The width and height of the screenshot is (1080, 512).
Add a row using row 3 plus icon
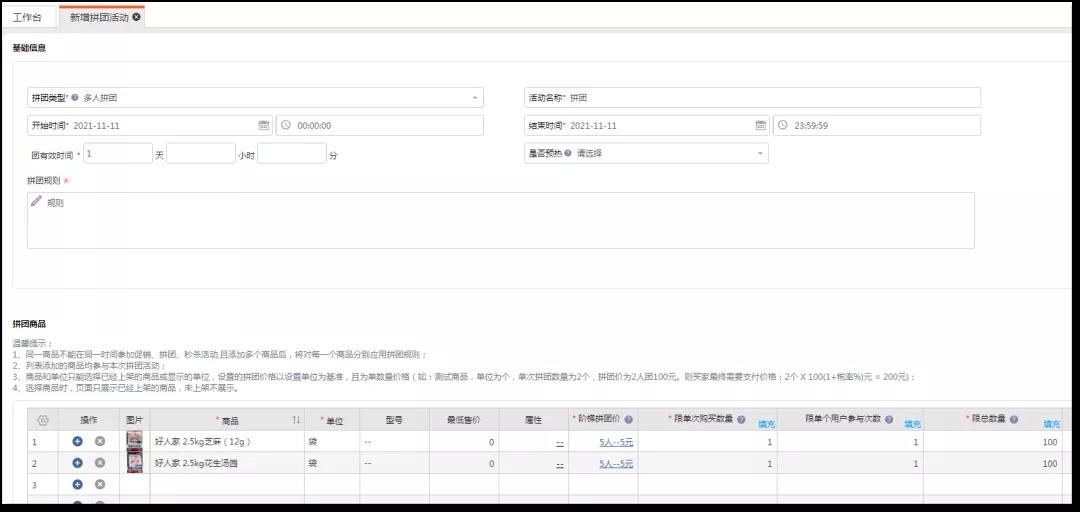tap(77, 485)
